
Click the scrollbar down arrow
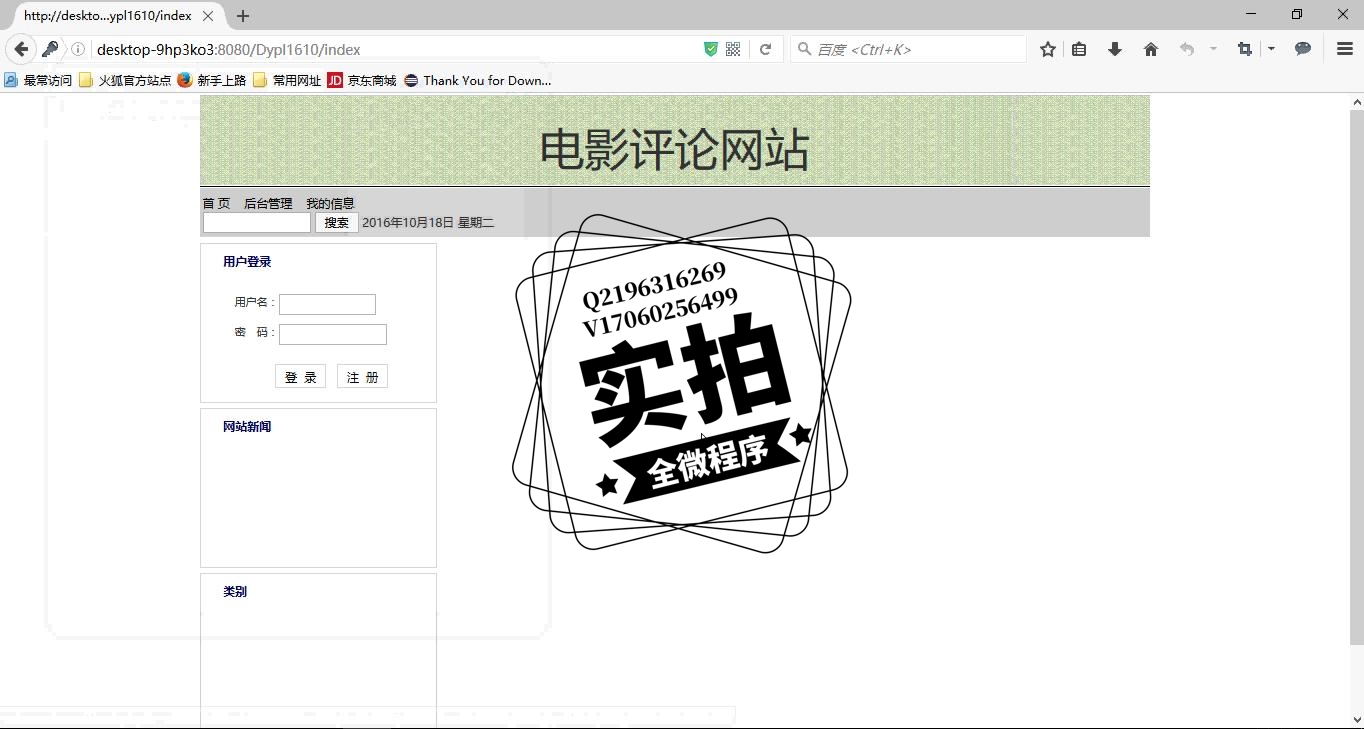[x=1357, y=719]
